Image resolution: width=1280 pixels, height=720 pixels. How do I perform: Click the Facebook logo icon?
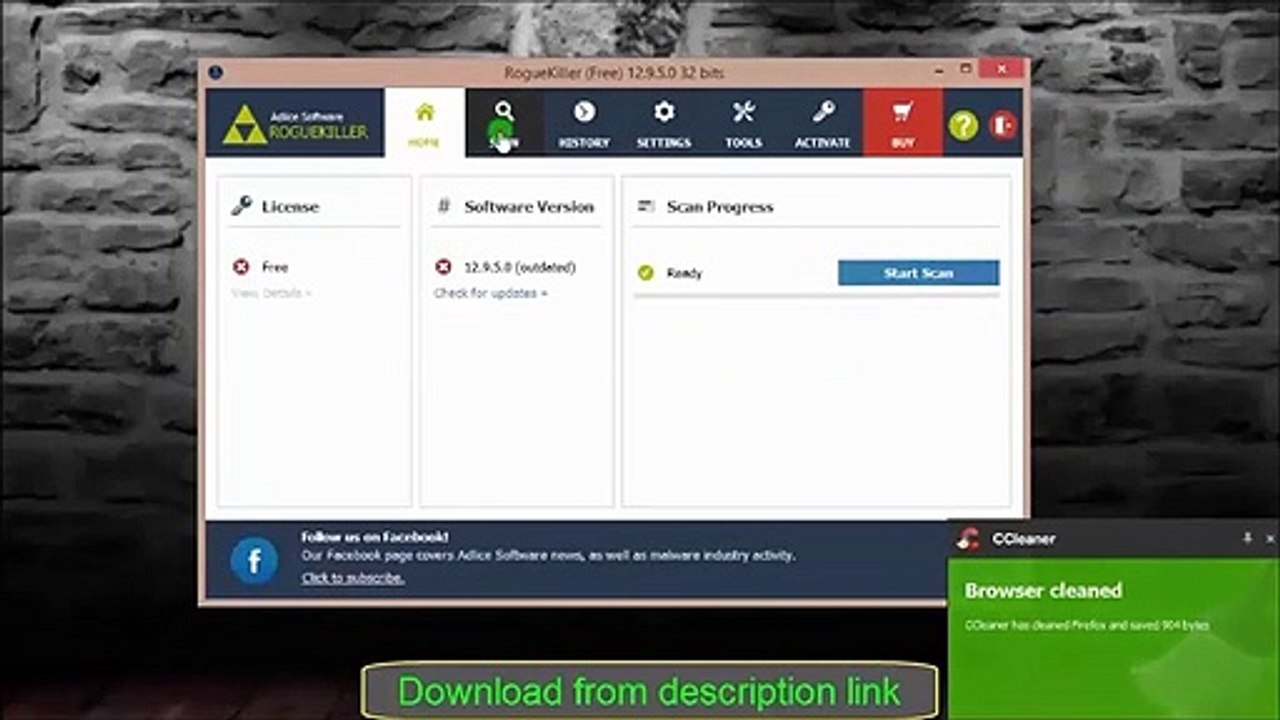pyautogui.click(x=254, y=560)
